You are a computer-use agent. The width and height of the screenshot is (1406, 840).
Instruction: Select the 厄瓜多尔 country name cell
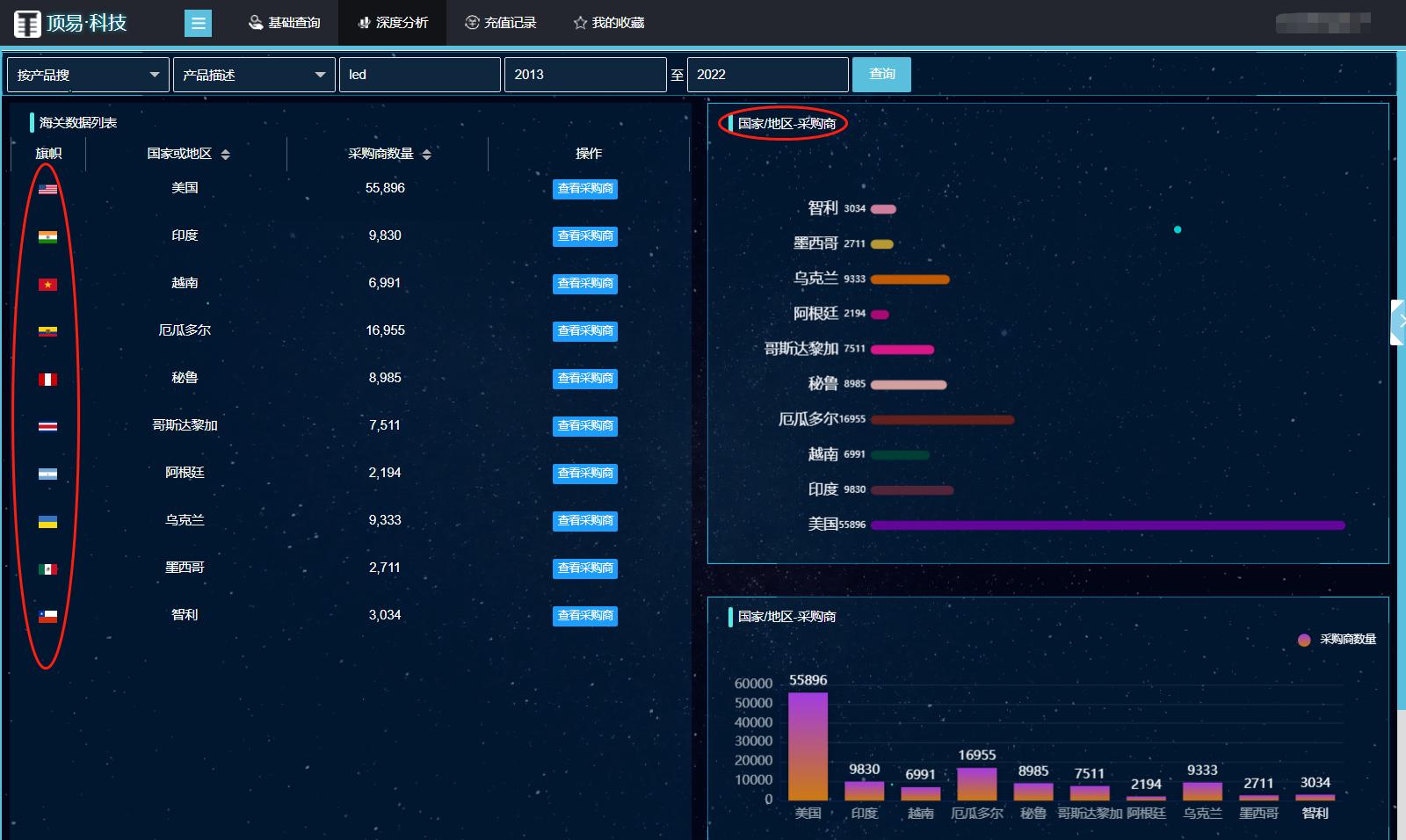(x=185, y=330)
